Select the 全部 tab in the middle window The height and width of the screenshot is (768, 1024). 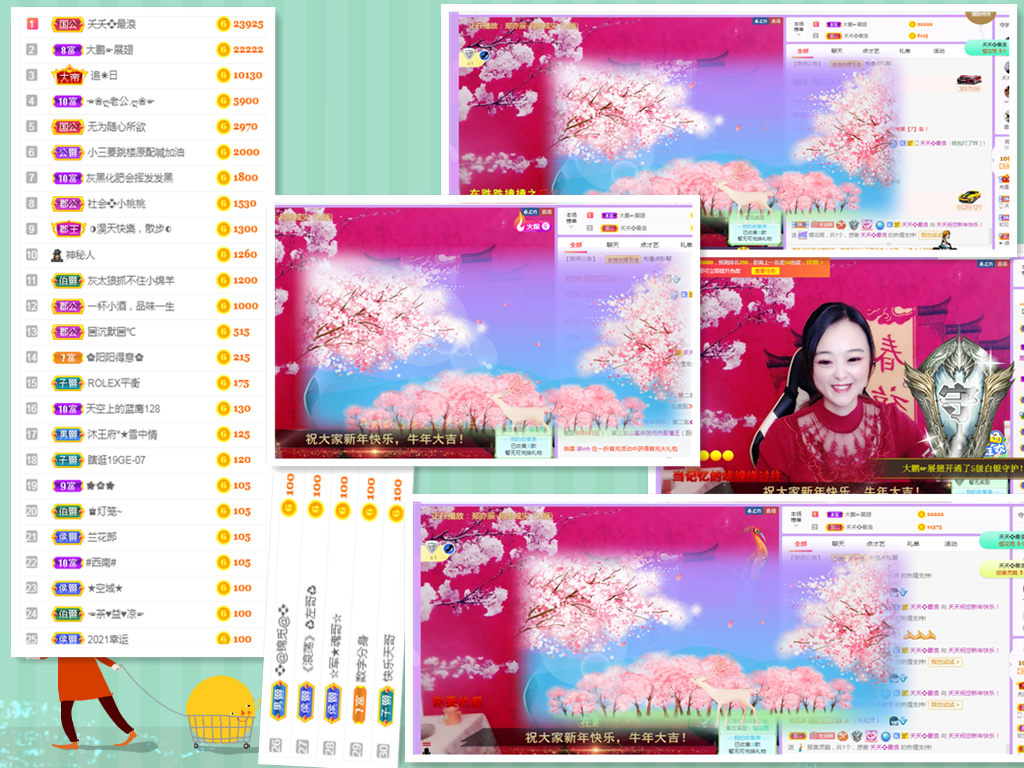coord(576,245)
